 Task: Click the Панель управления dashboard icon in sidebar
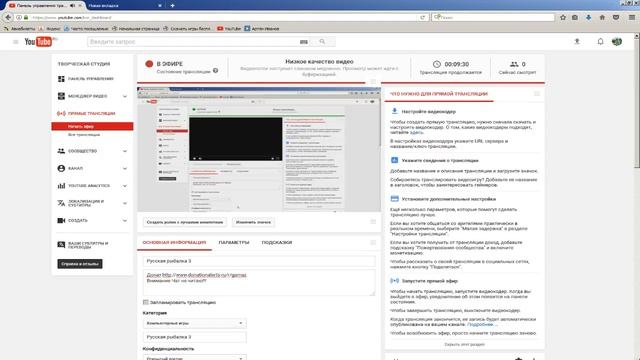61,79
